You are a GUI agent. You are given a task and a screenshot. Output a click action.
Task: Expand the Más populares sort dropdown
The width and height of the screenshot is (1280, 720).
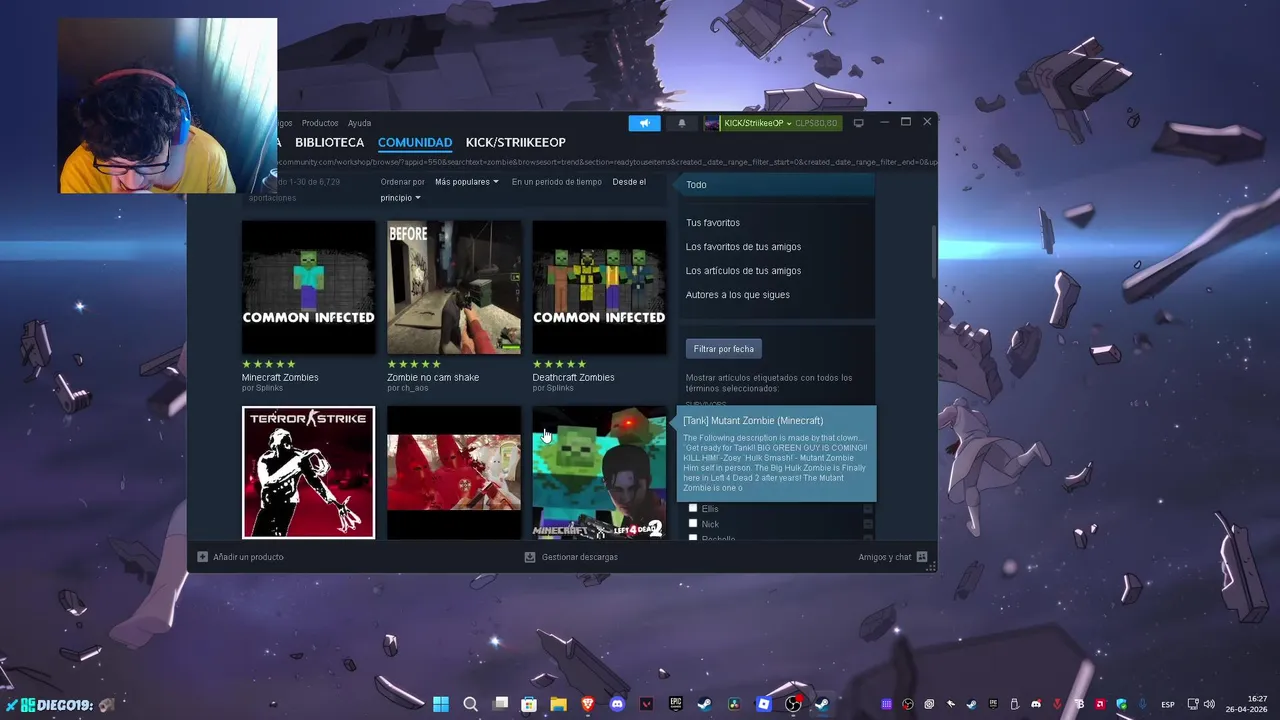click(x=466, y=182)
